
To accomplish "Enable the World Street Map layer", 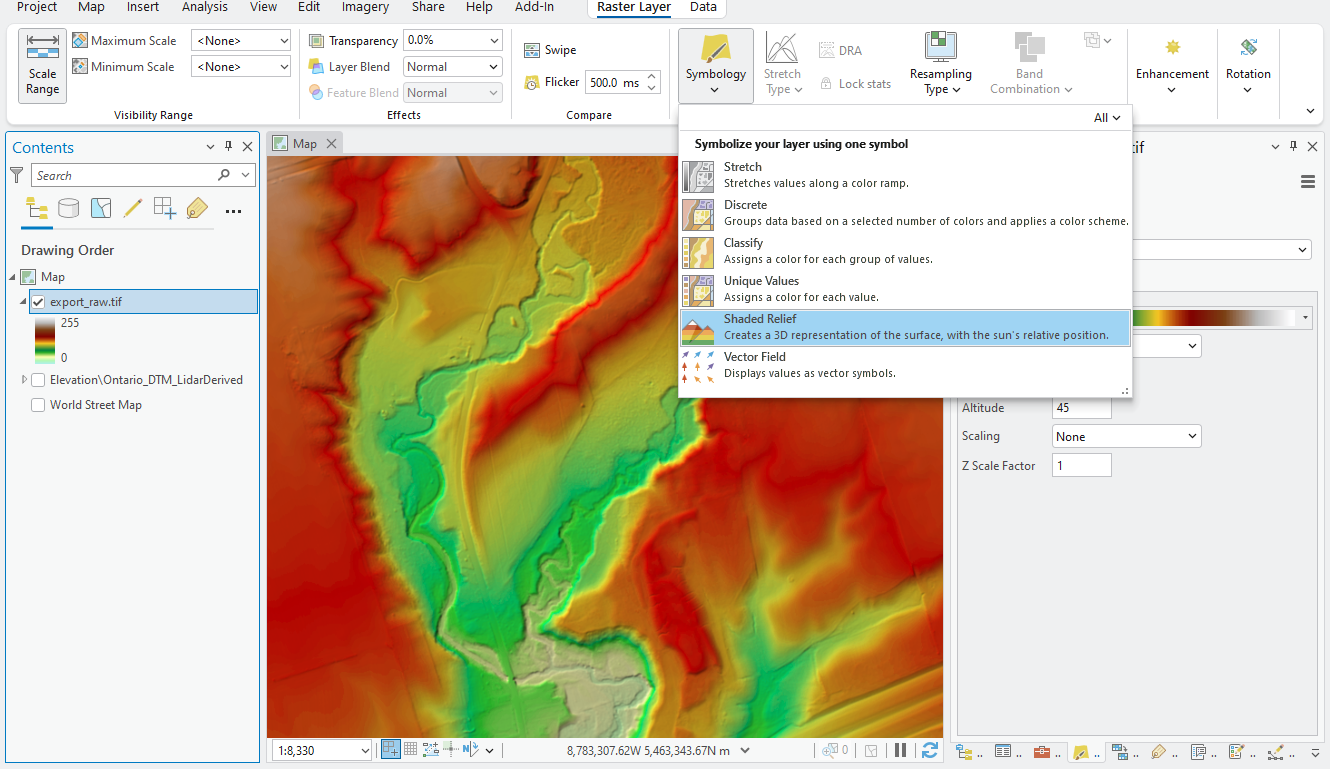I will click(x=37, y=404).
